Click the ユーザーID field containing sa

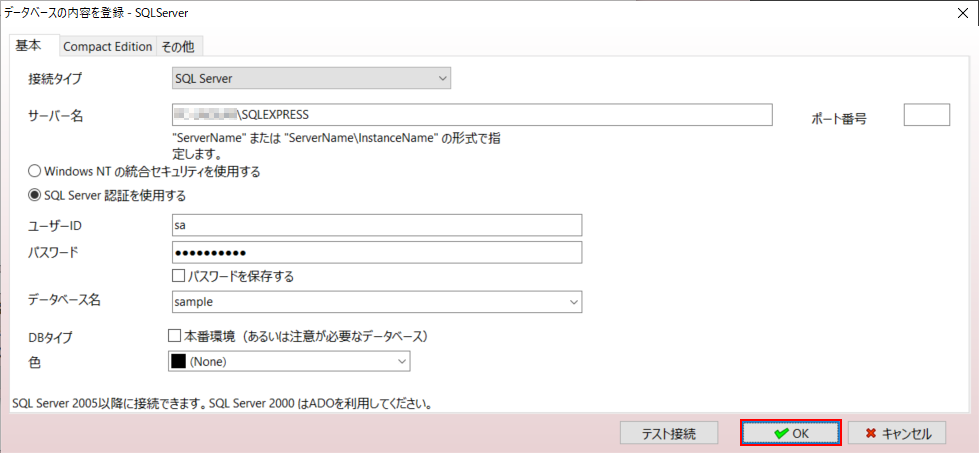click(x=376, y=225)
